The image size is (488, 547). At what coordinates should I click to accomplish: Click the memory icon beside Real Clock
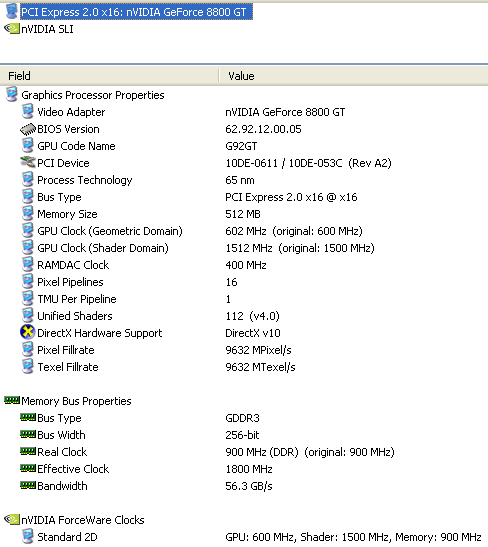pos(28,451)
